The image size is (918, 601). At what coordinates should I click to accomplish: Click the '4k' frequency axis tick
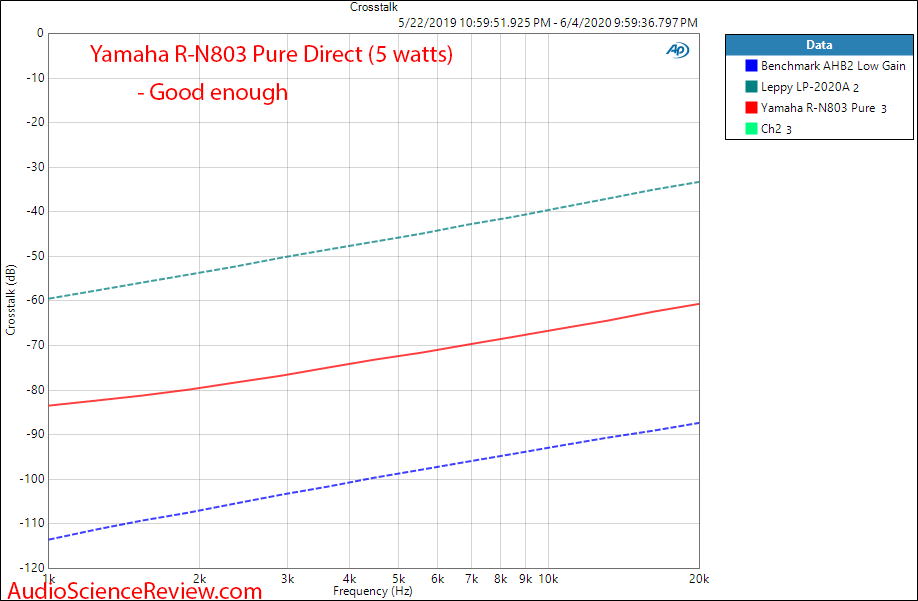pyautogui.click(x=350, y=579)
